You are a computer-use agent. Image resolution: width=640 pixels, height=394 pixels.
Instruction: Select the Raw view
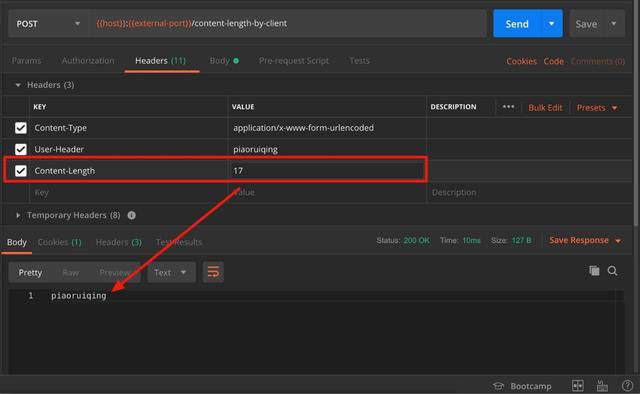pos(70,273)
